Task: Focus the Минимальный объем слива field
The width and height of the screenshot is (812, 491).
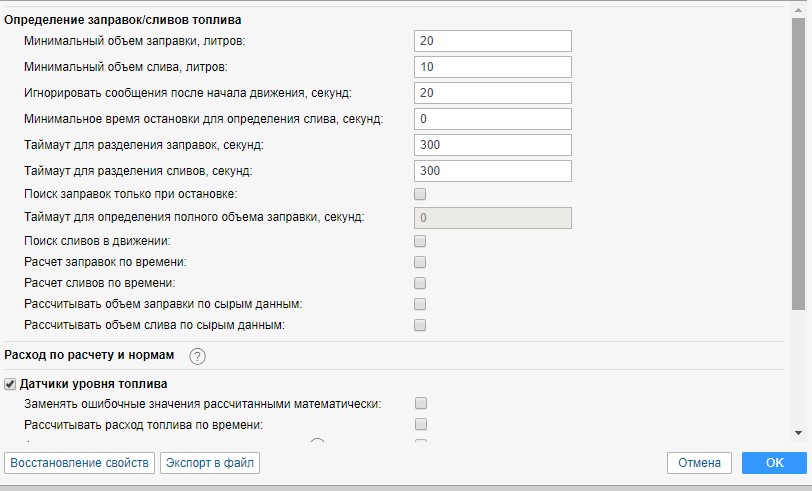Action: point(492,67)
